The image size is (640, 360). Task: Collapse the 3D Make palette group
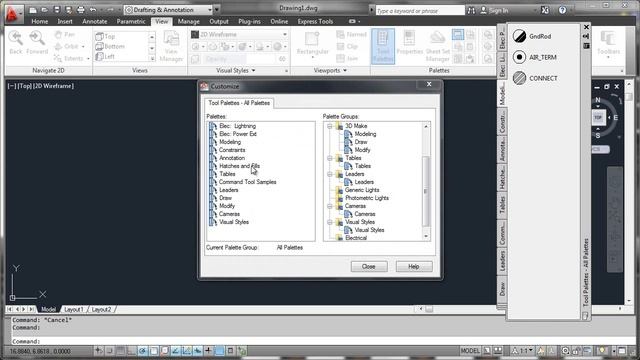tap(329, 126)
